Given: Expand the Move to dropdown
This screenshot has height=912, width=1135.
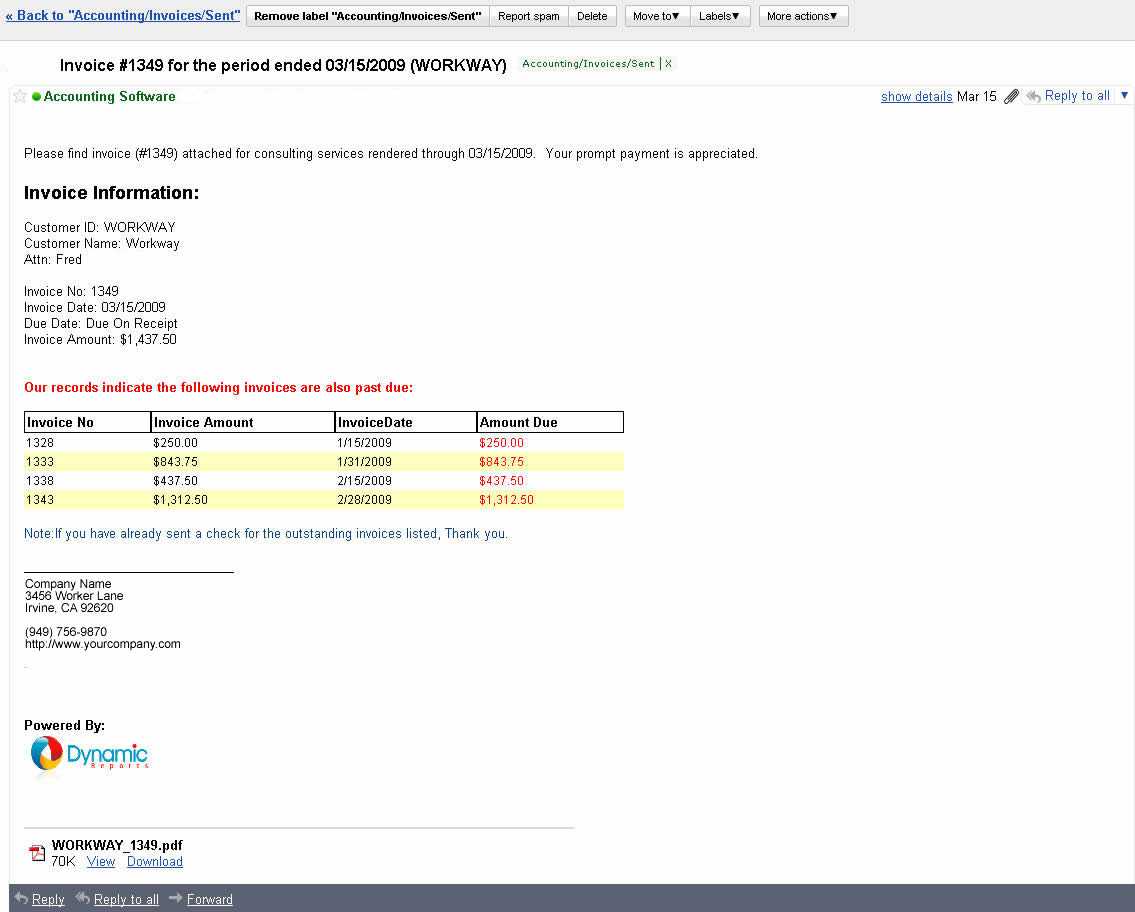Looking at the screenshot, I should coord(656,16).
